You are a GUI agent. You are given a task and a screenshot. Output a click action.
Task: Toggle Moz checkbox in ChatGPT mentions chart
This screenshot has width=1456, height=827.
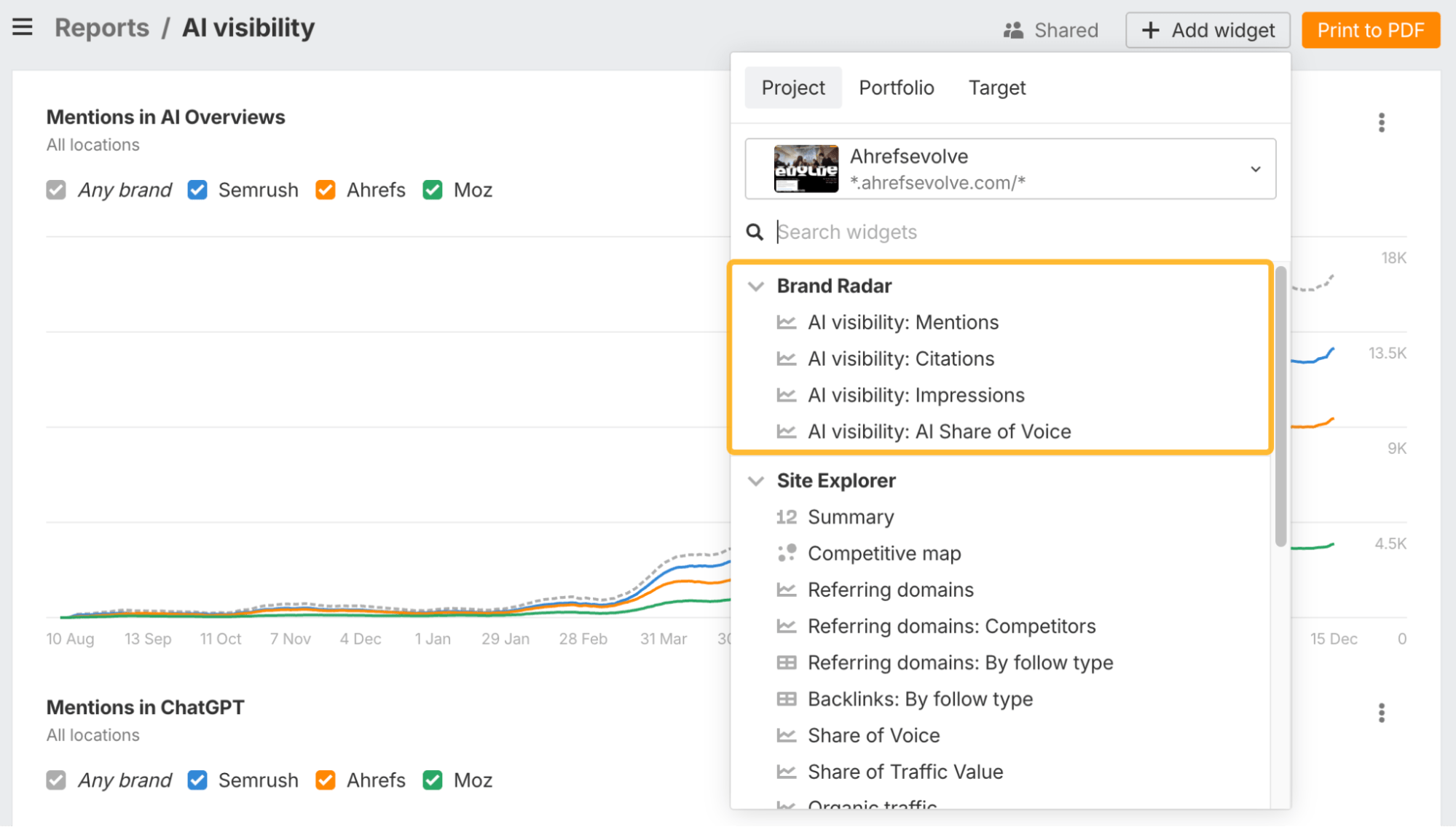point(433,780)
